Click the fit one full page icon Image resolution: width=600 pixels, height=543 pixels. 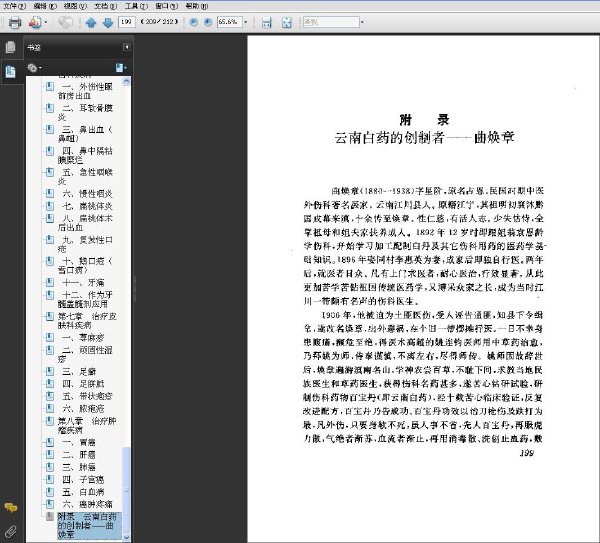[287, 23]
